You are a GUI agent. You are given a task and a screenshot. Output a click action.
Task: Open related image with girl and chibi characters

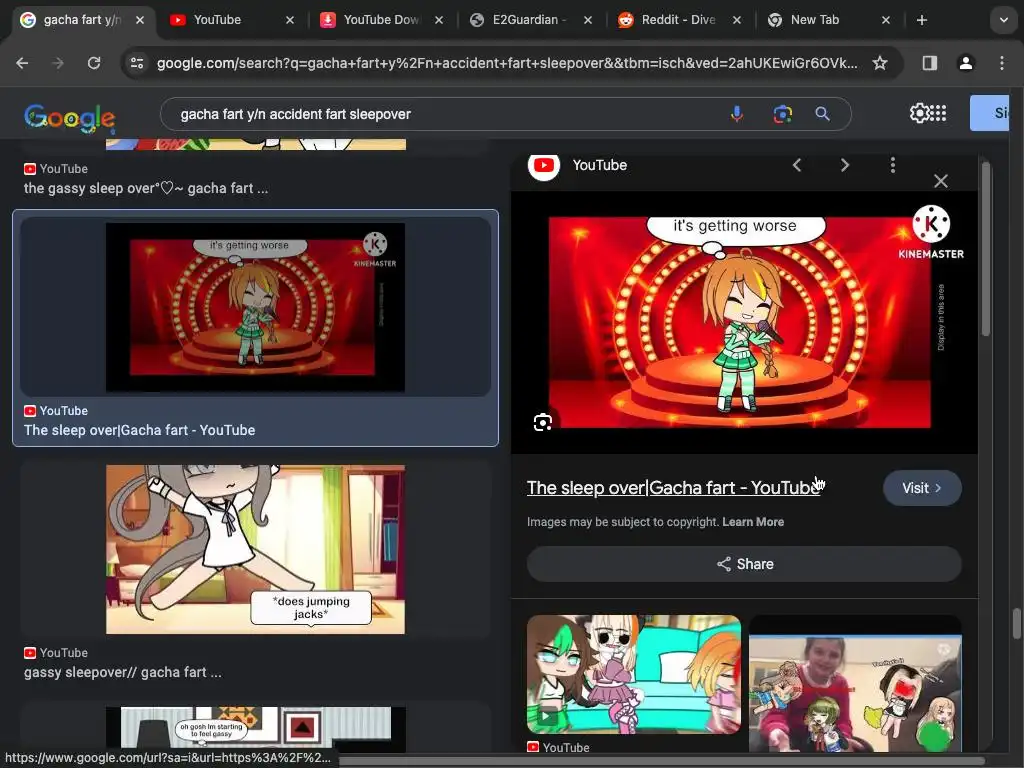point(855,692)
